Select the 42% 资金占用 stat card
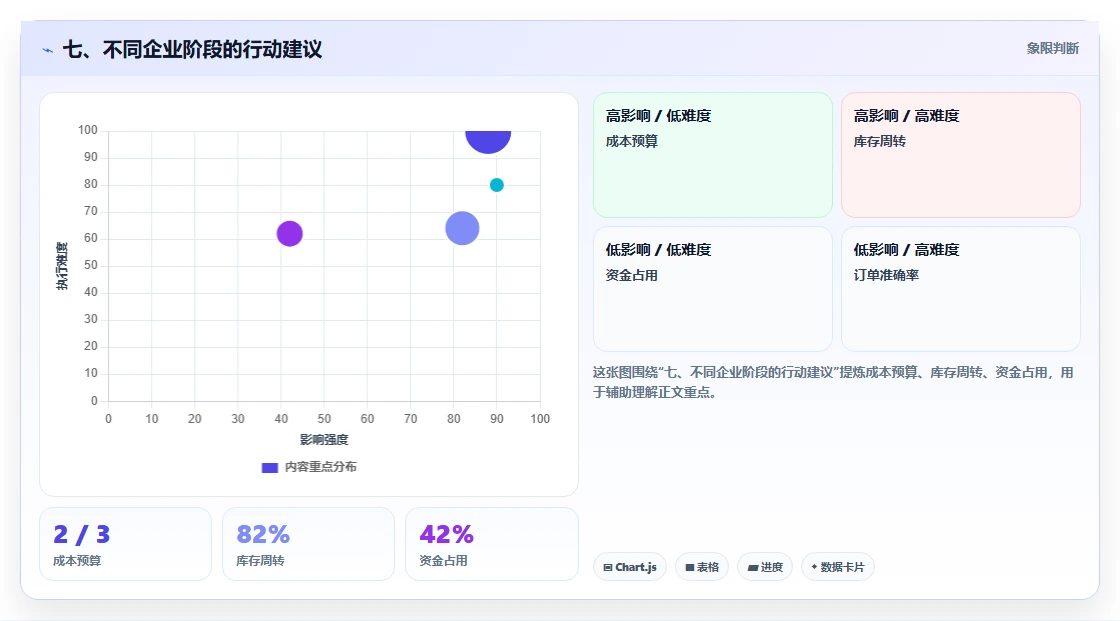Screen dimensions: 1120x621 coord(491,545)
